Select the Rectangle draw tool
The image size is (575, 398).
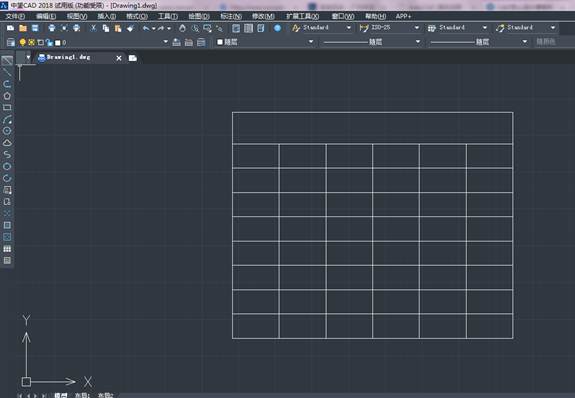(x=7, y=107)
